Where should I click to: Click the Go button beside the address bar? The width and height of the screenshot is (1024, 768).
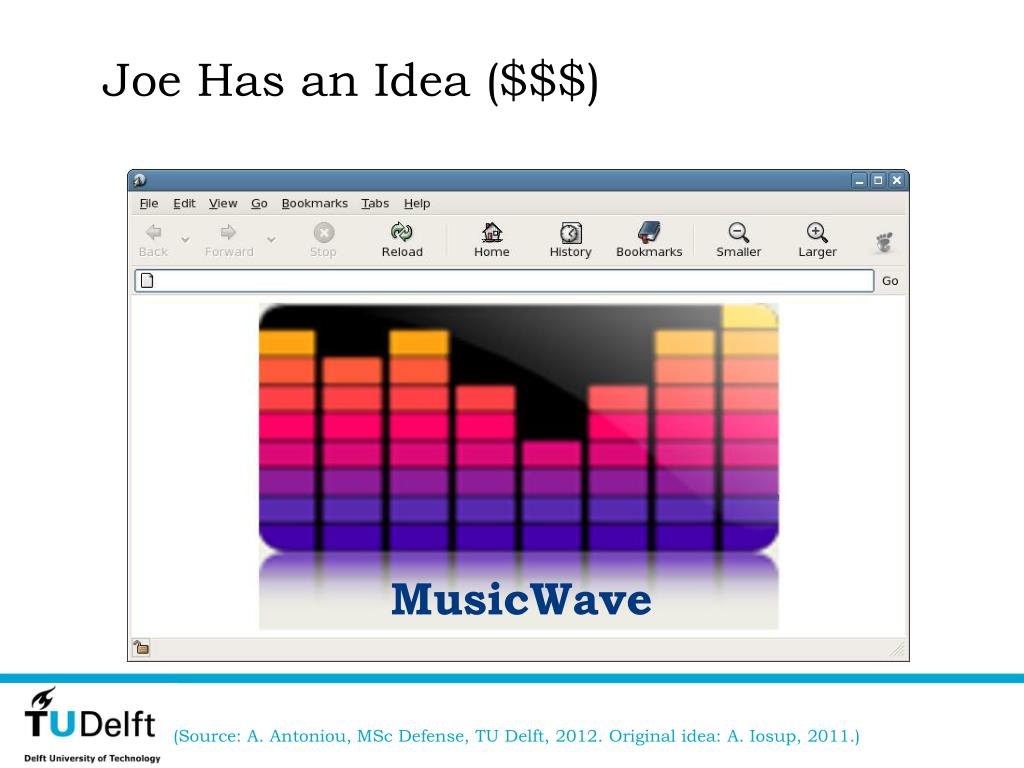pos(890,281)
